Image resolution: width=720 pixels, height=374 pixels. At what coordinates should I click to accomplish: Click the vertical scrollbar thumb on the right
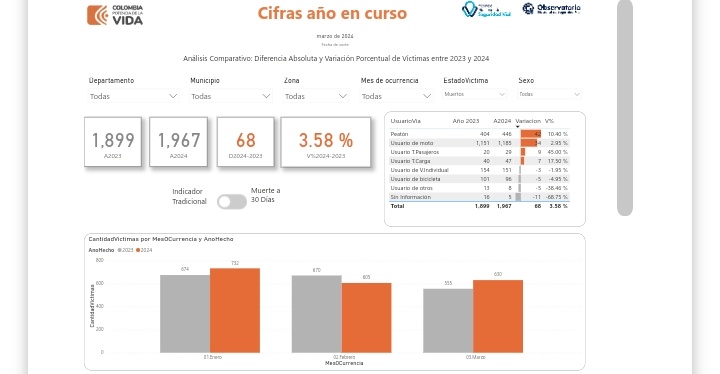tap(625, 108)
